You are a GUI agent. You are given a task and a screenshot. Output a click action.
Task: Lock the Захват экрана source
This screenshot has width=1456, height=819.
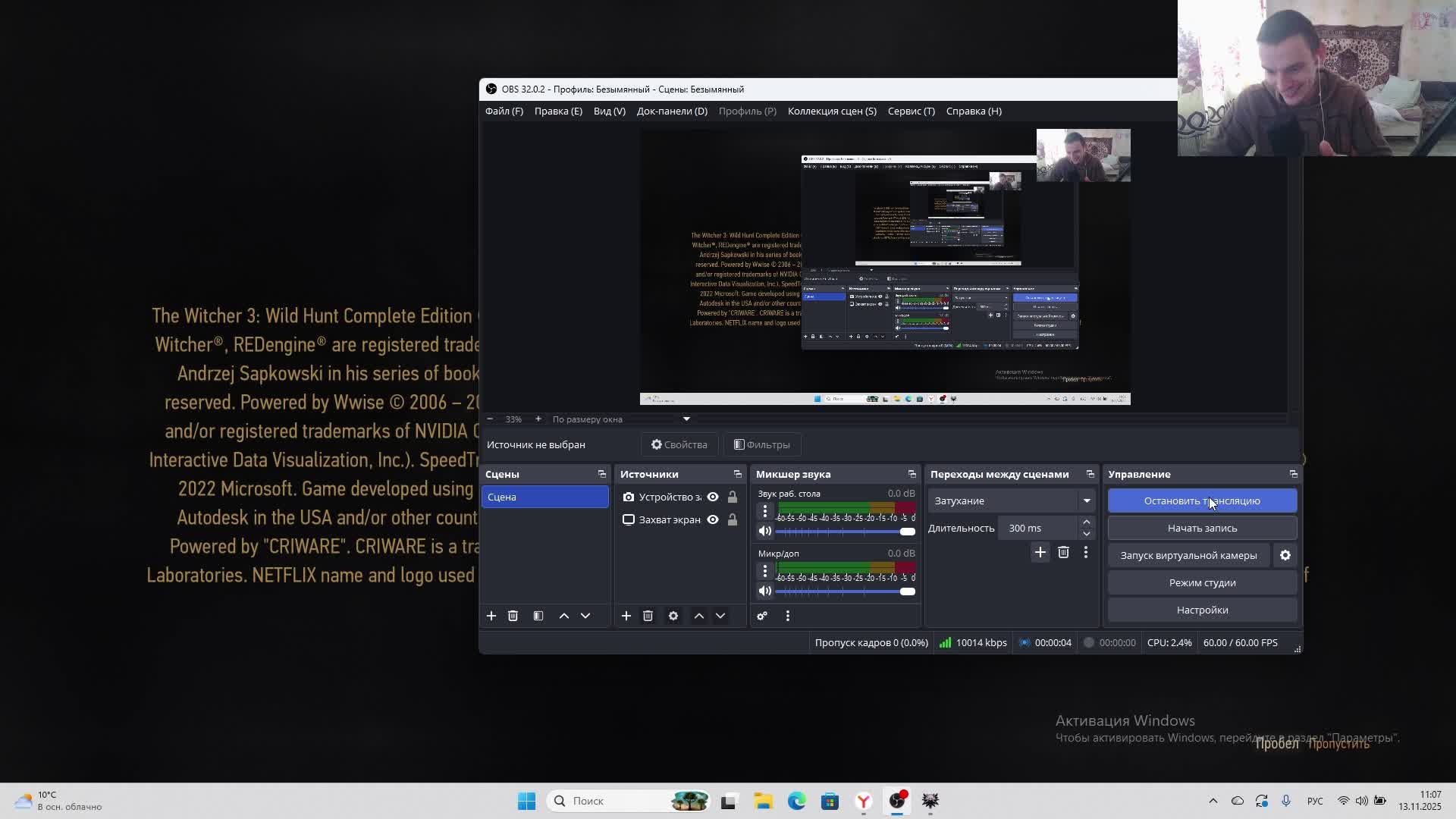[x=733, y=519]
